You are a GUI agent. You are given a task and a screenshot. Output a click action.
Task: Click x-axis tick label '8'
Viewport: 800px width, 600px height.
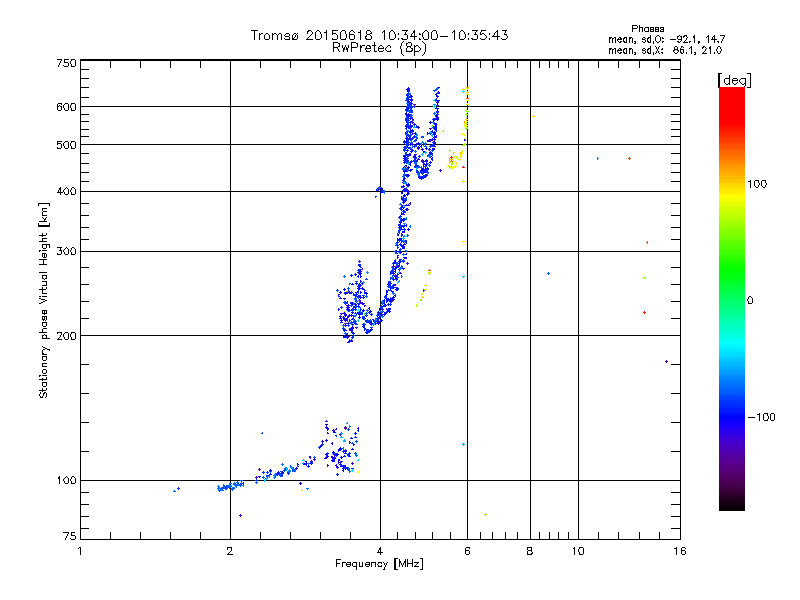(530, 551)
